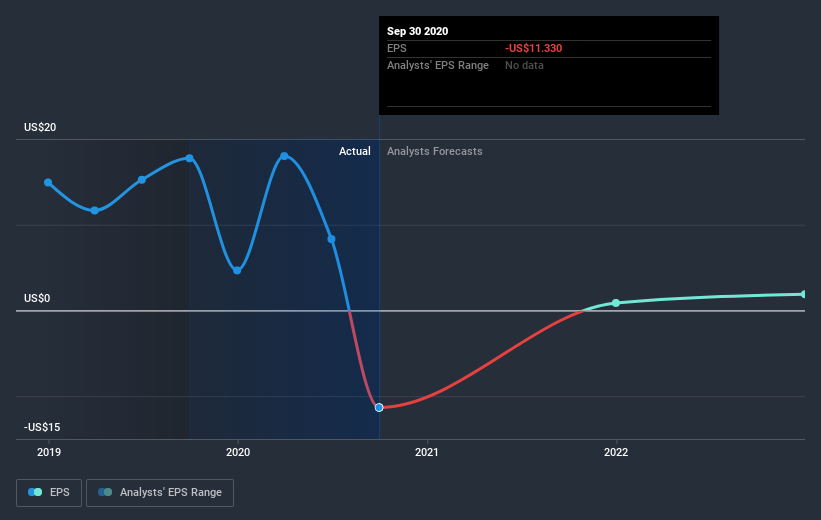Click the 2020 x-axis label
Image resolution: width=821 pixels, height=520 pixels.
pyautogui.click(x=238, y=452)
